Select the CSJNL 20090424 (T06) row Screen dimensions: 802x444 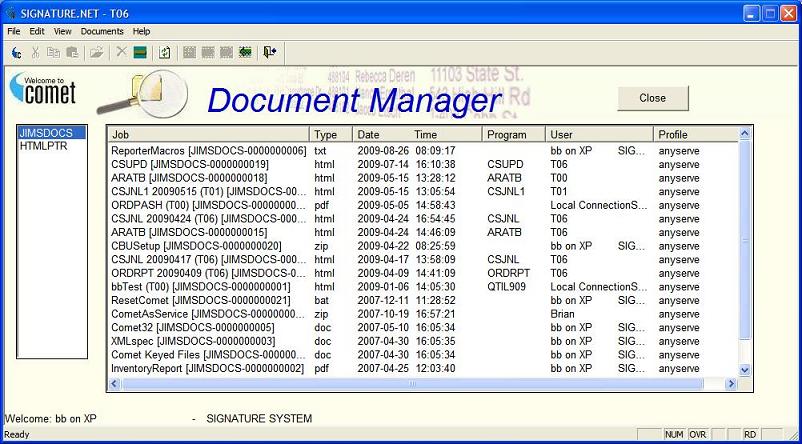[x=423, y=219]
